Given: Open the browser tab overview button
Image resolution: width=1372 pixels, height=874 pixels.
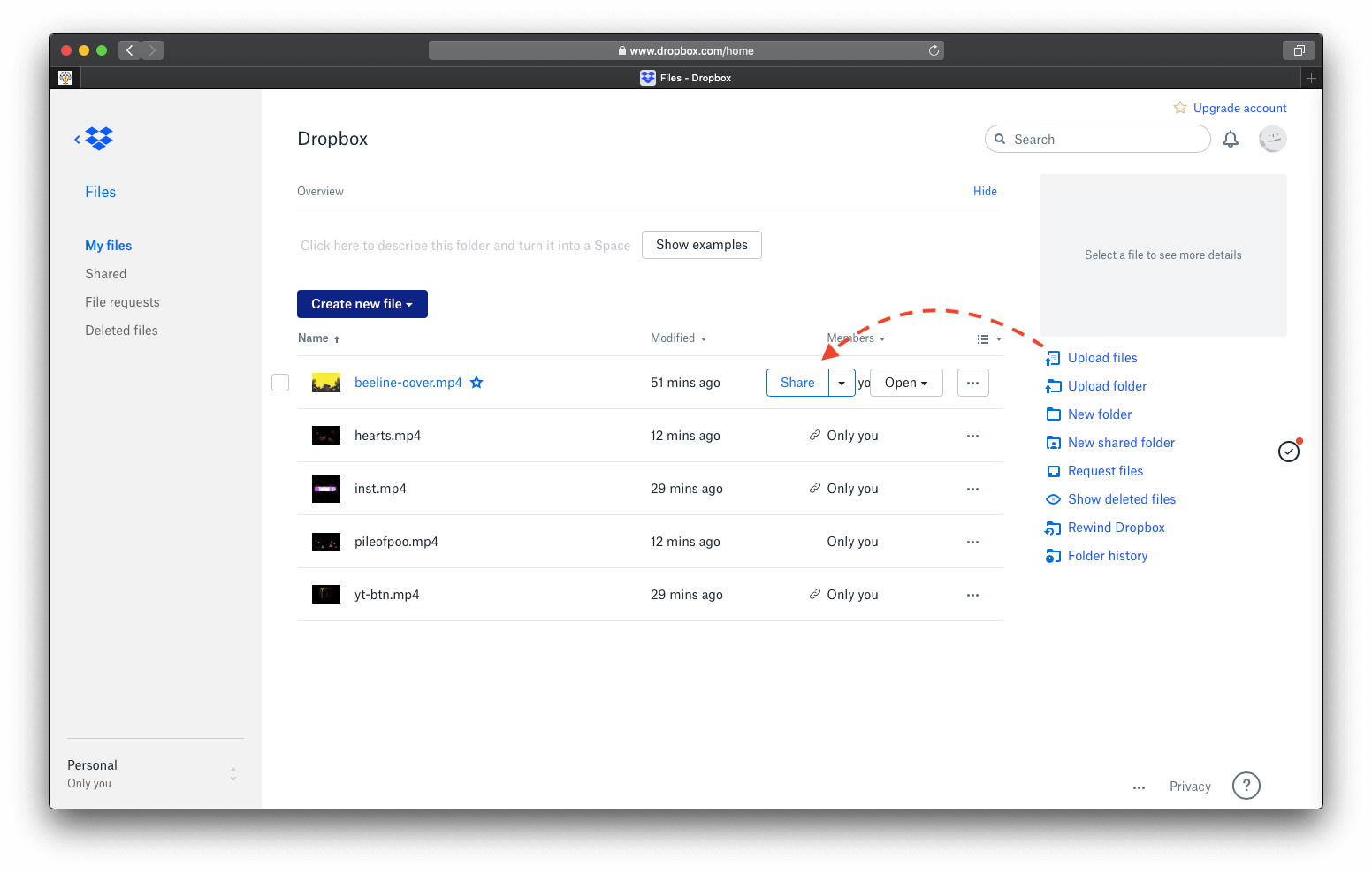Looking at the screenshot, I should click(x=1299, y=50).
